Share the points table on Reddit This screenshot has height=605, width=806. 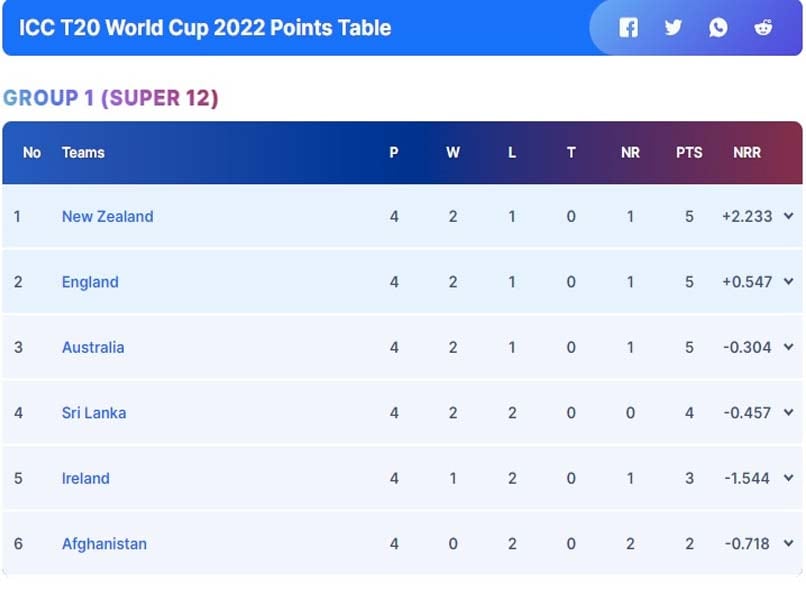pyautogui.click(x=763, y=27)
